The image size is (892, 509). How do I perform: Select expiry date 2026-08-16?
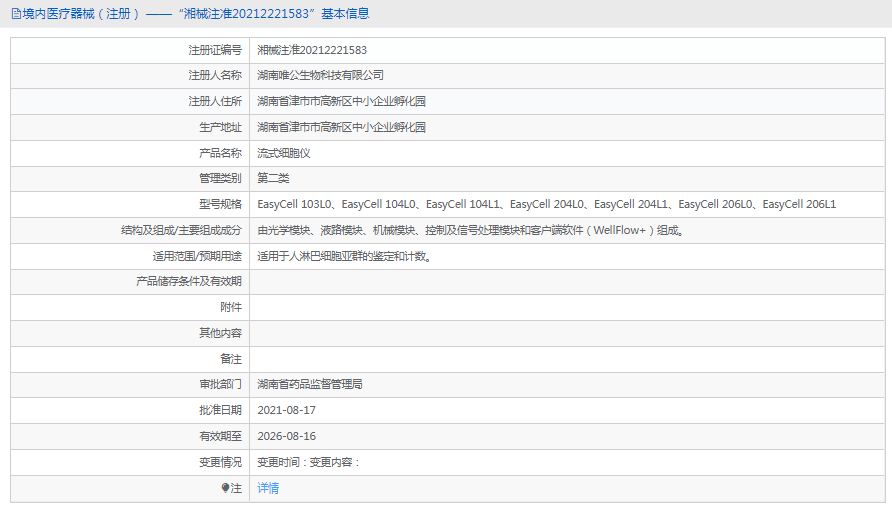pos(287,436)
